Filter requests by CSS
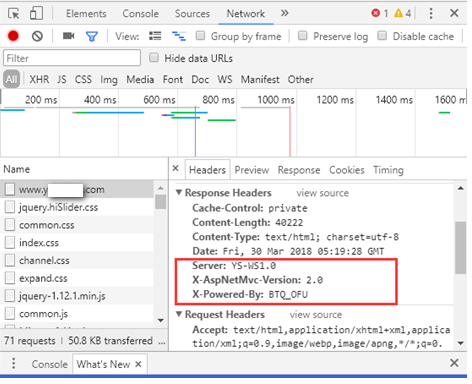The height and width of the screenshot is (384, 472). [x=83, y=79]
